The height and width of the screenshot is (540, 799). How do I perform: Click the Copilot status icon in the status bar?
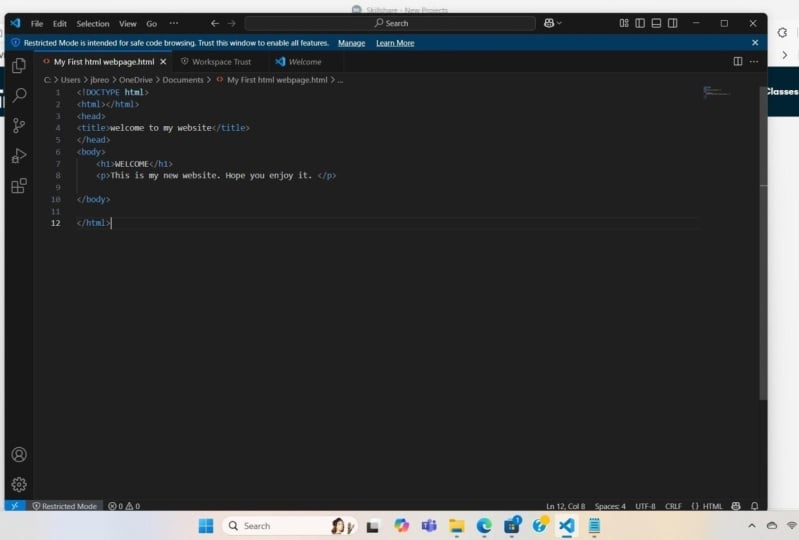click(736, 506)
